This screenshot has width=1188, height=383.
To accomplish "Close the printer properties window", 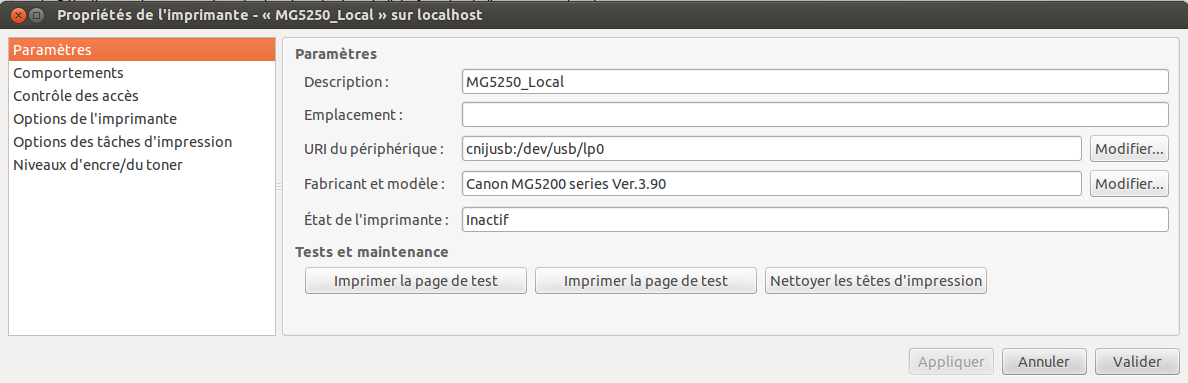I will tap(19, 14).
